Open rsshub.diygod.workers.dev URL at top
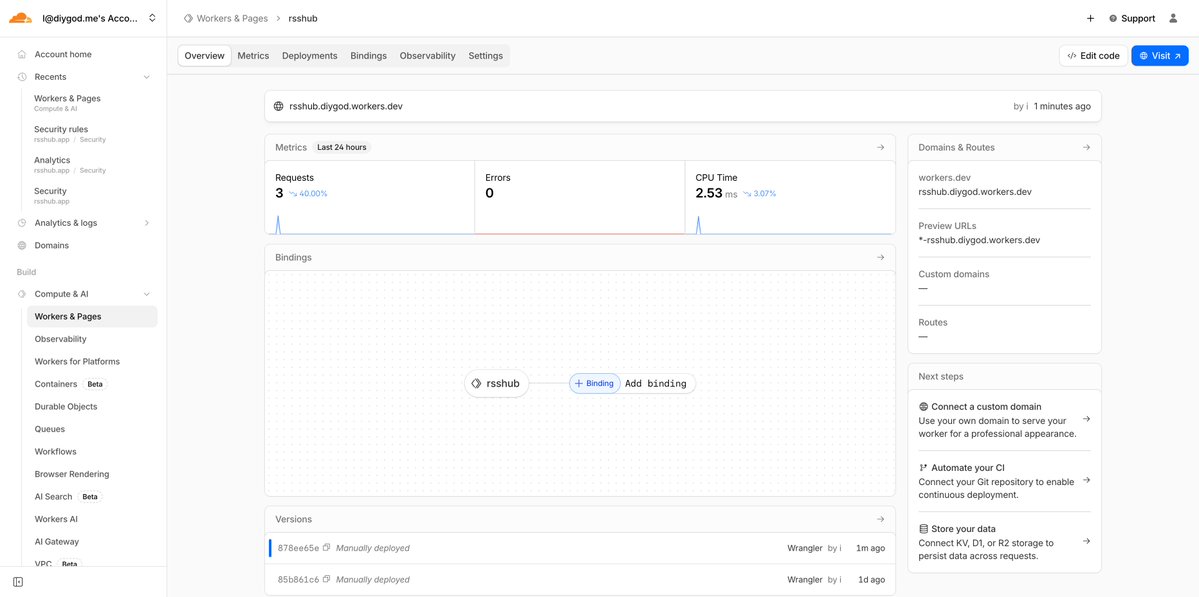Screen dimensions: 1199x597 pyautogui.click(x=346, y=106)
